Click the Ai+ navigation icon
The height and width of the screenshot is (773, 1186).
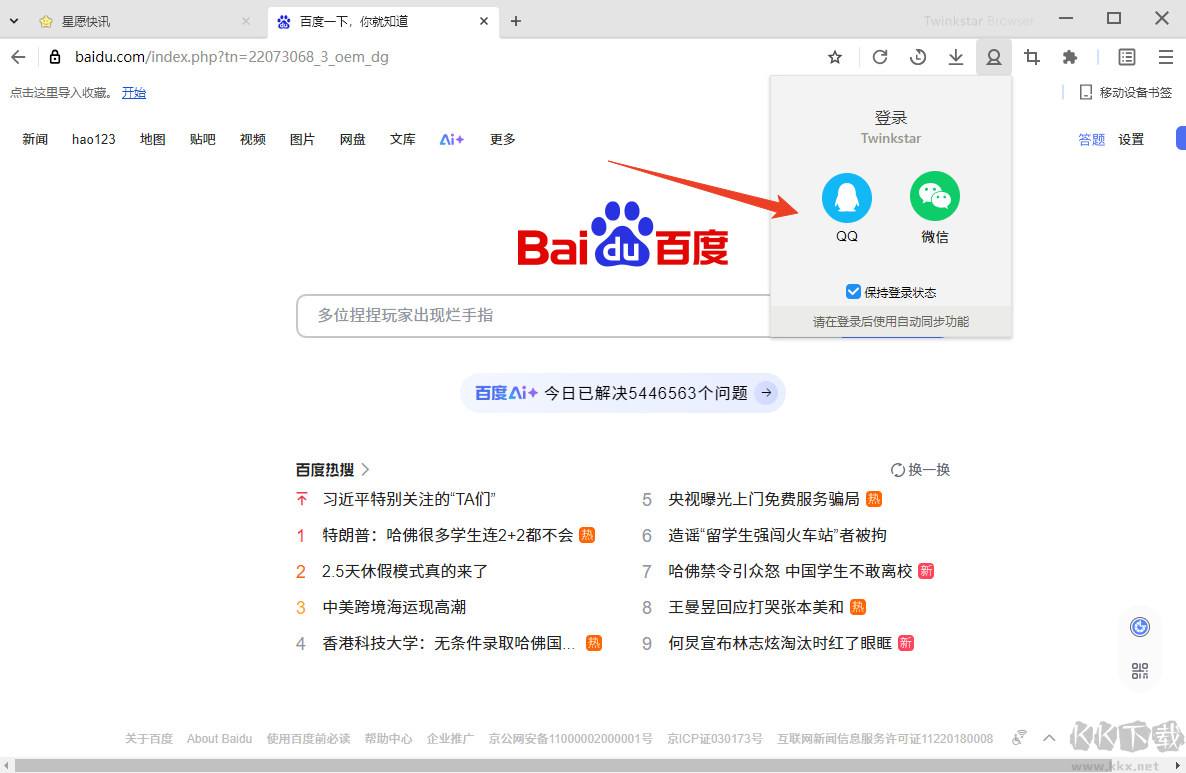452,139
